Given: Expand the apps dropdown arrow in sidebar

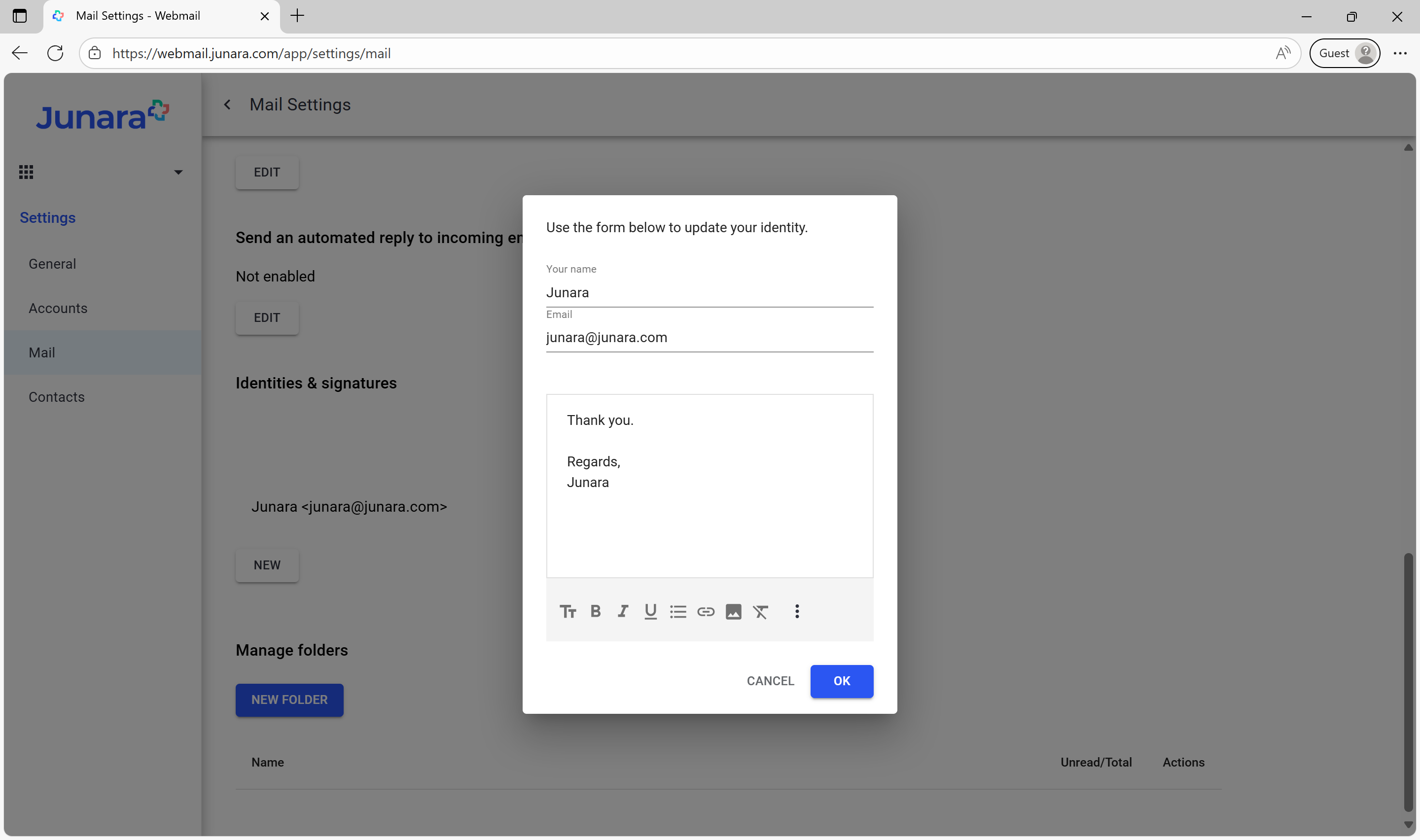Looking at the screenshot, I should 178,172.
